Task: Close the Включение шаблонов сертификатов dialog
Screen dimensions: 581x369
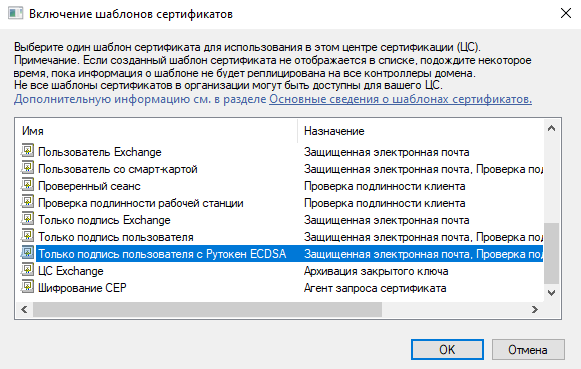Action: point(566,14)
